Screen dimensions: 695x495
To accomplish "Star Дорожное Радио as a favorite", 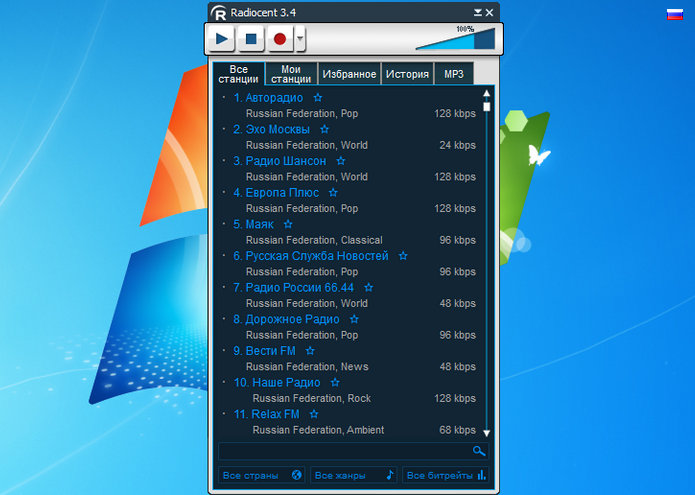I will (x=354, y=319).
